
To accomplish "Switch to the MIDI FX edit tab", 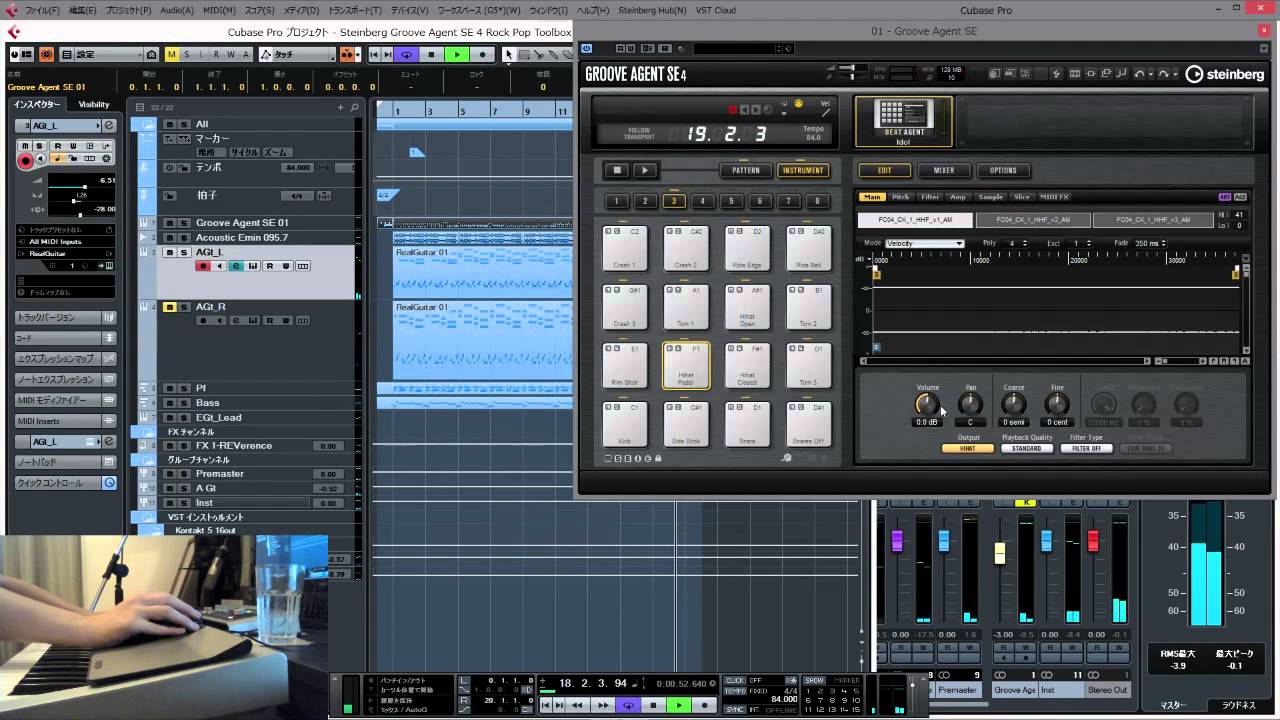I will click(x=1054, y=197).
